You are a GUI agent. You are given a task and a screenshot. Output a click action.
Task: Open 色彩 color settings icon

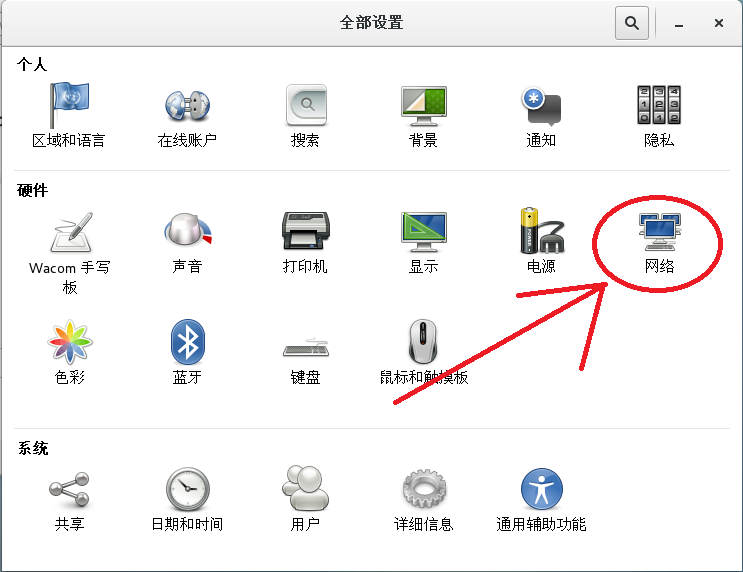(70, 342)
